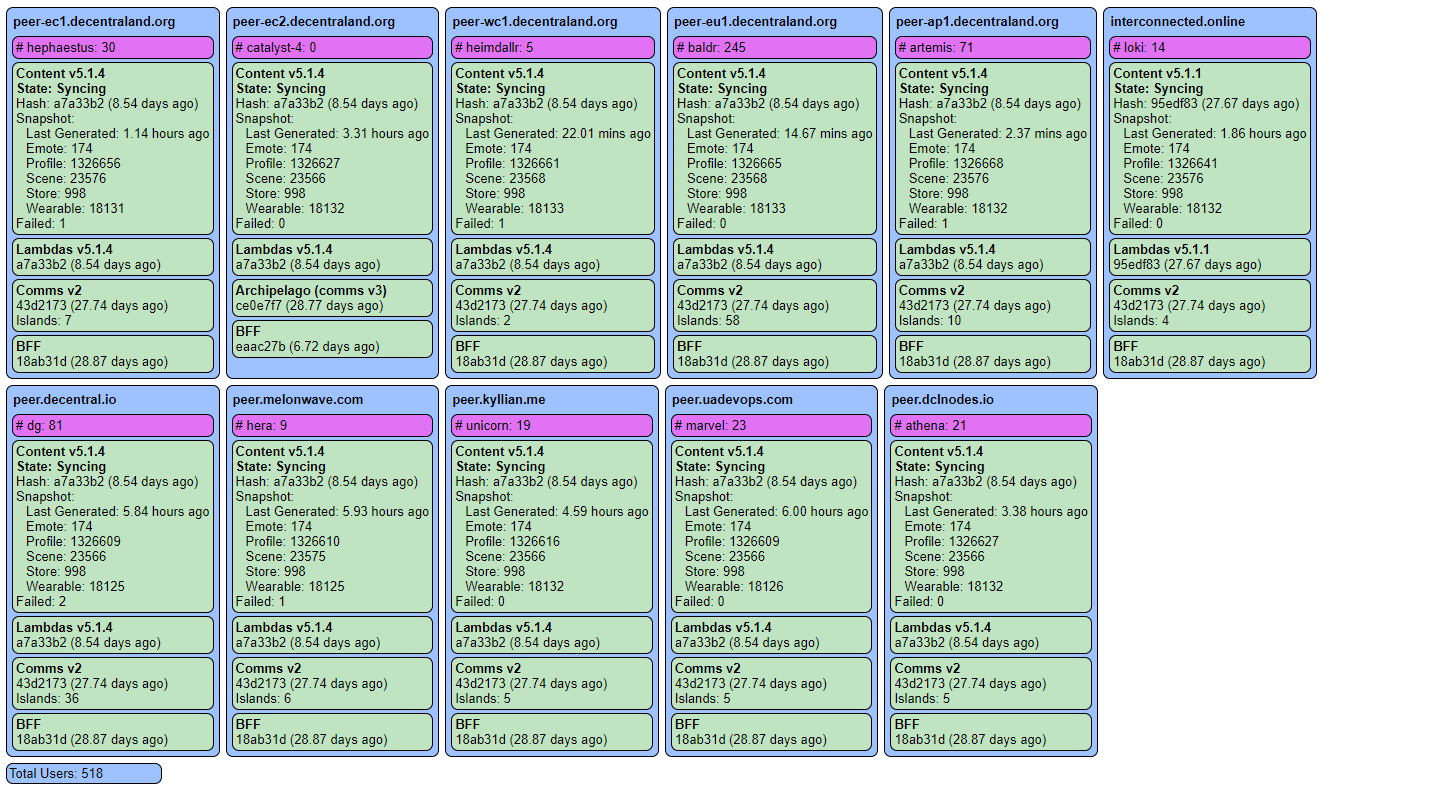The image size is (1429, 807).
Task: Click 'Last Generated: 1.14 hours ago'
Action: coord(118,133)
